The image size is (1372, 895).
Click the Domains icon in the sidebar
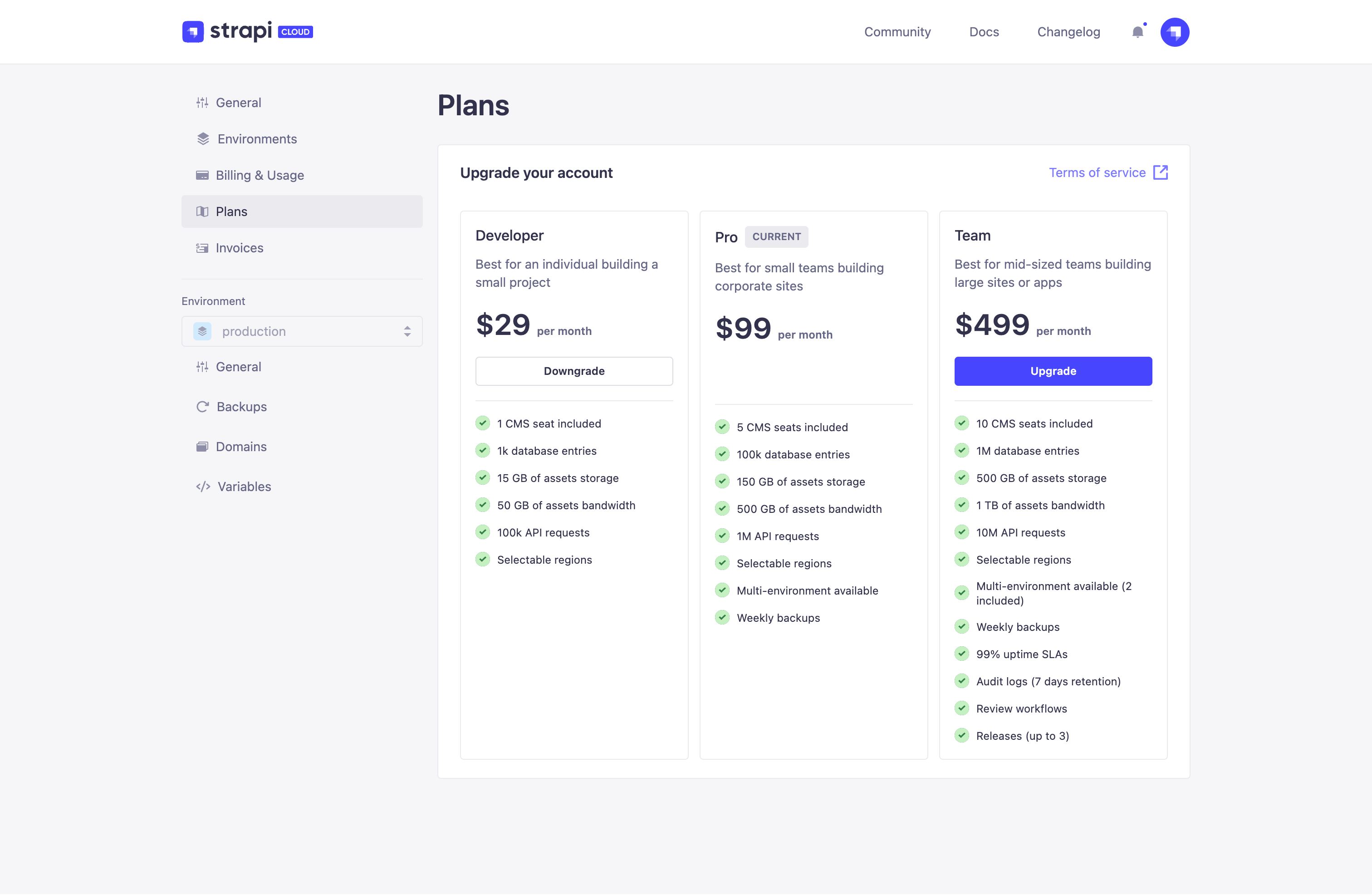point(202,446)
